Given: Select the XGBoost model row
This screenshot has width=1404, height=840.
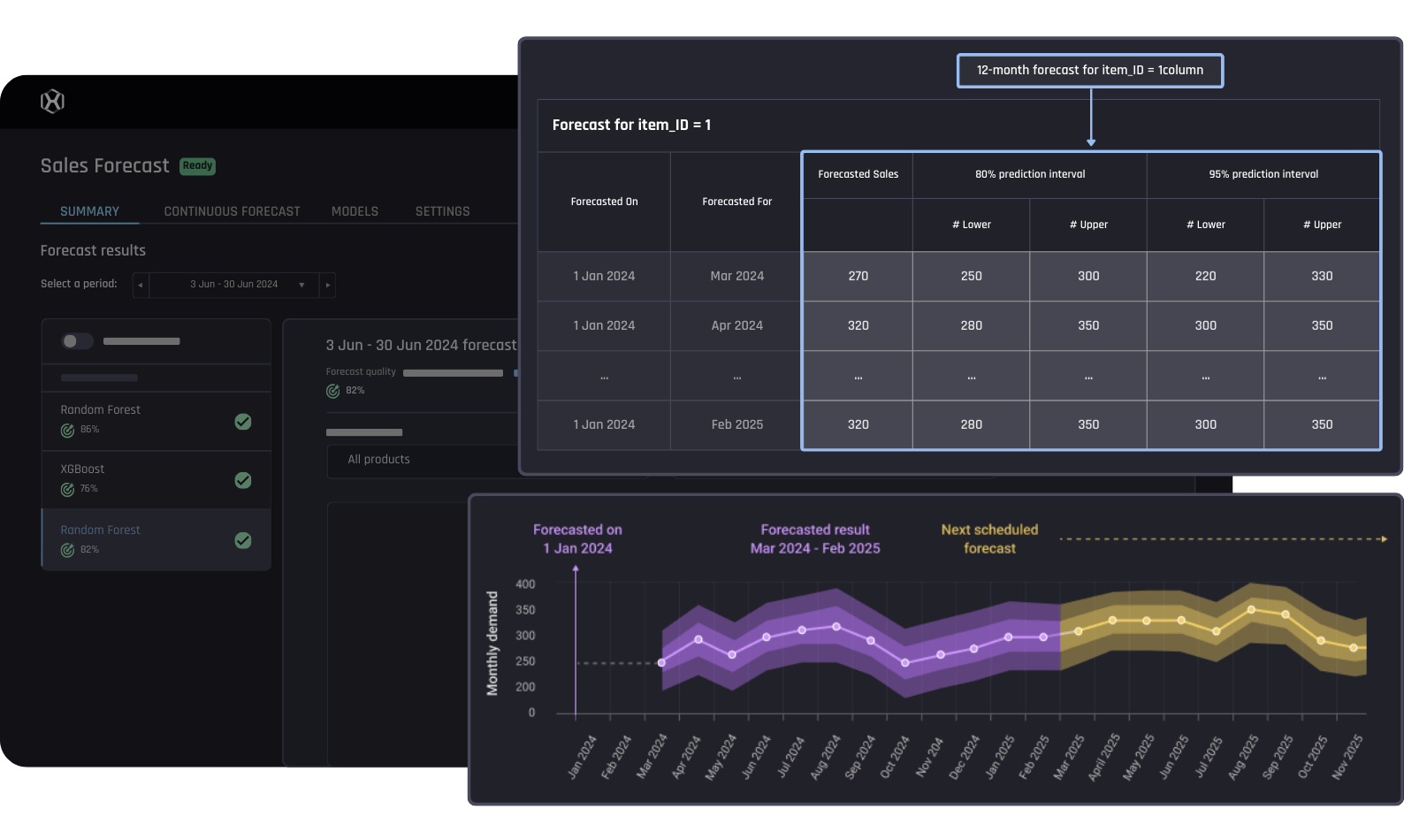Looking at the screenshot, I should click(x=156, y=480).
